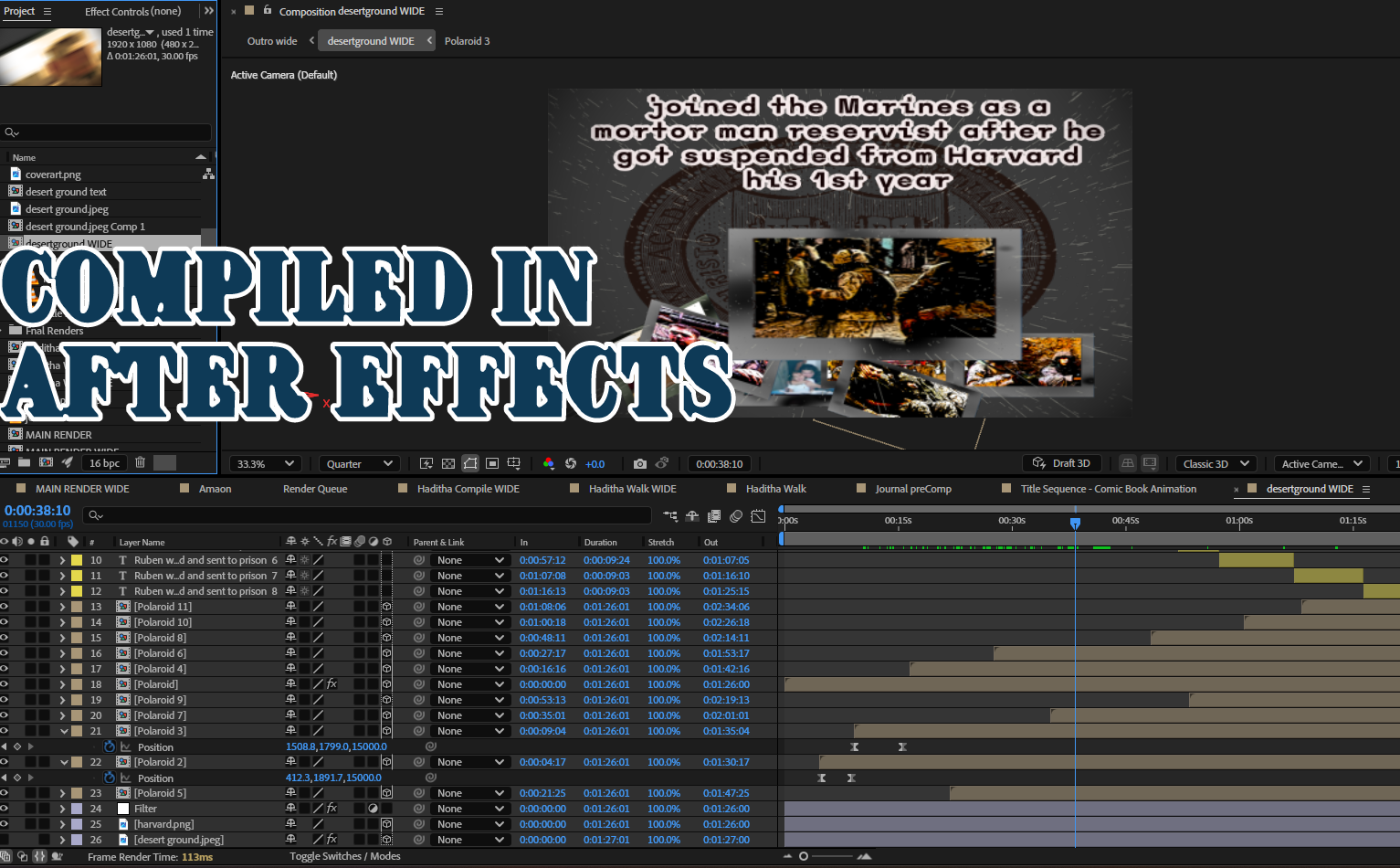Hide layer 10 Ruben text layer
The width and height of the screenshot is (1400, 868).
(5, 560)
